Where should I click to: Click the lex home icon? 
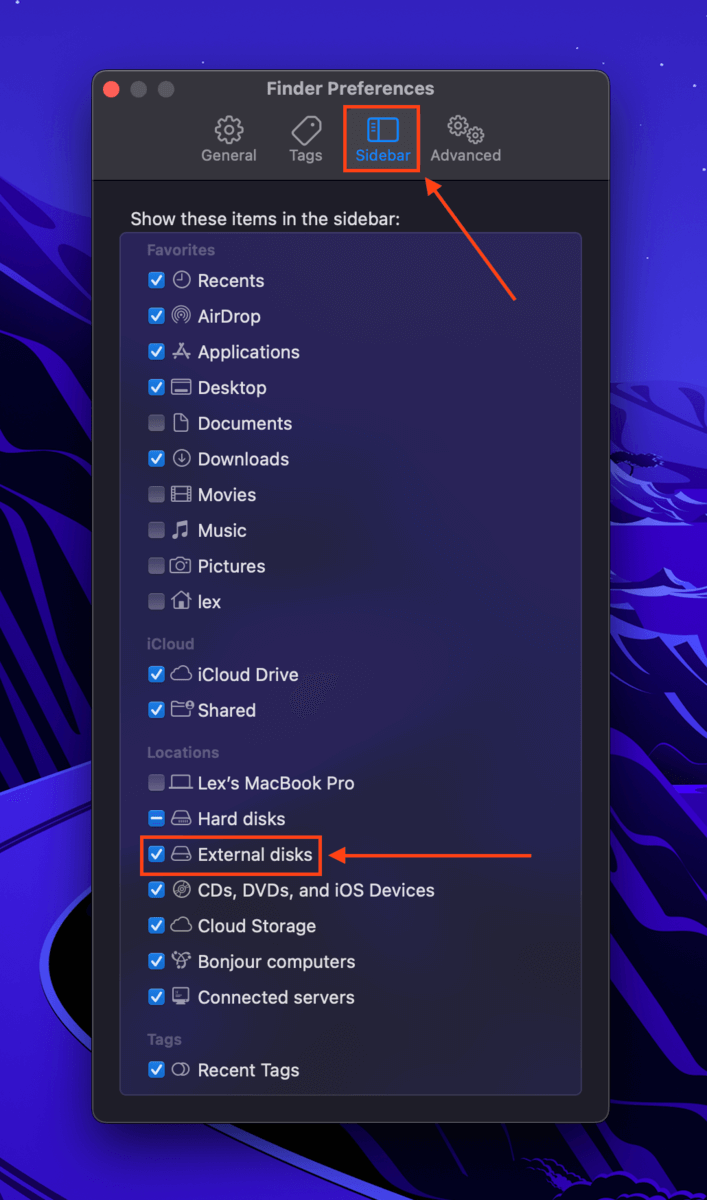[x=181, y=601]
